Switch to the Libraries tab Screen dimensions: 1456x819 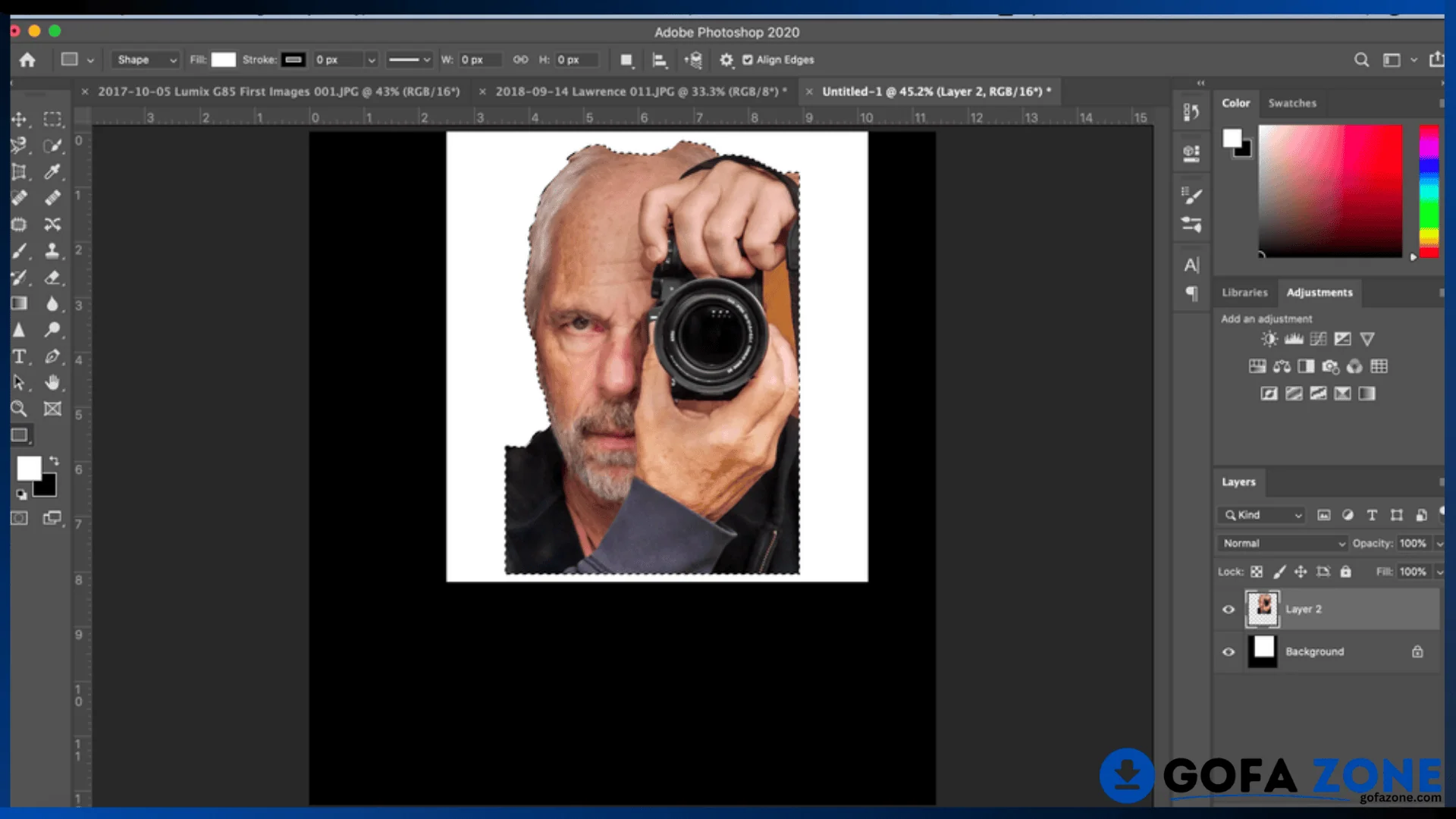coord(1244,292)
